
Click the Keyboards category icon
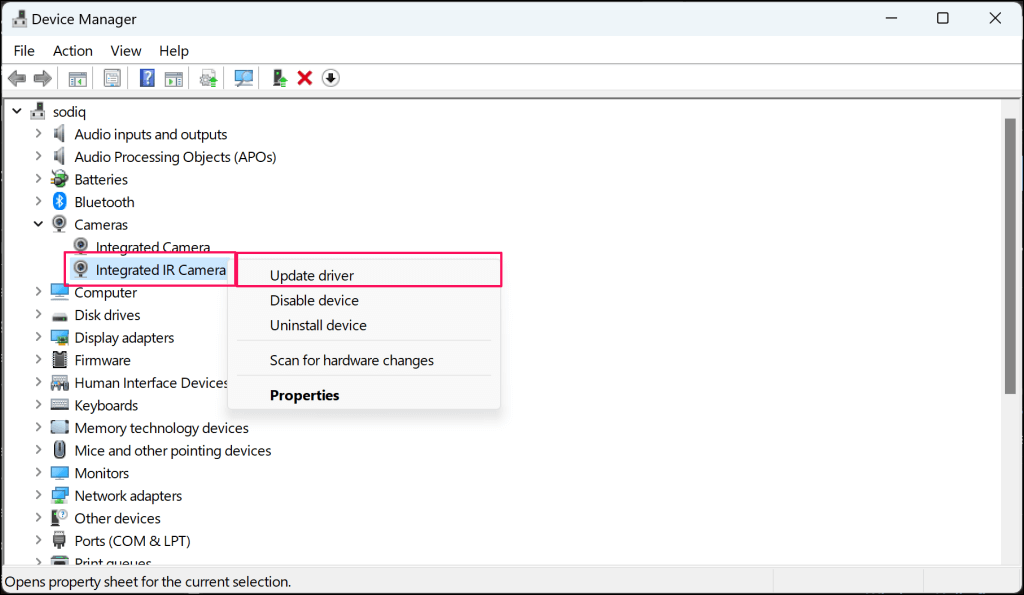59,405
